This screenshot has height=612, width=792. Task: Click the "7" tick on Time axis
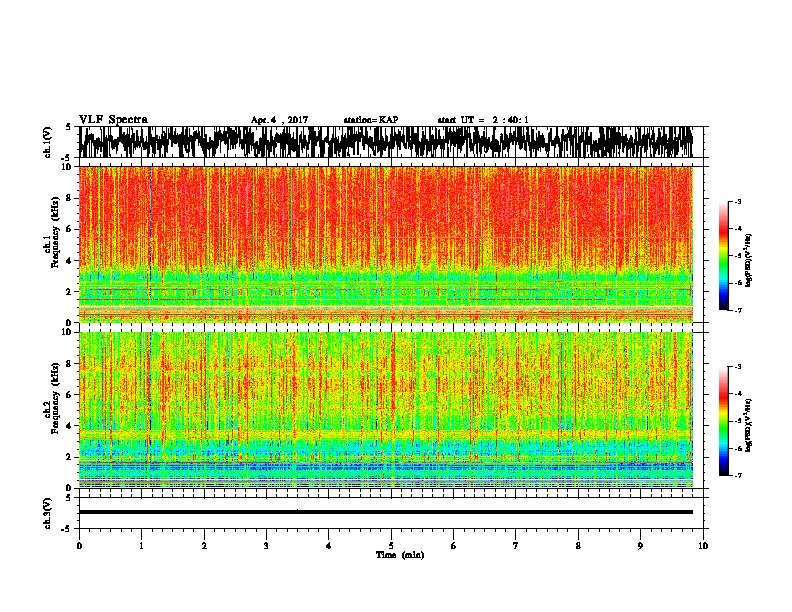(516, 546)
